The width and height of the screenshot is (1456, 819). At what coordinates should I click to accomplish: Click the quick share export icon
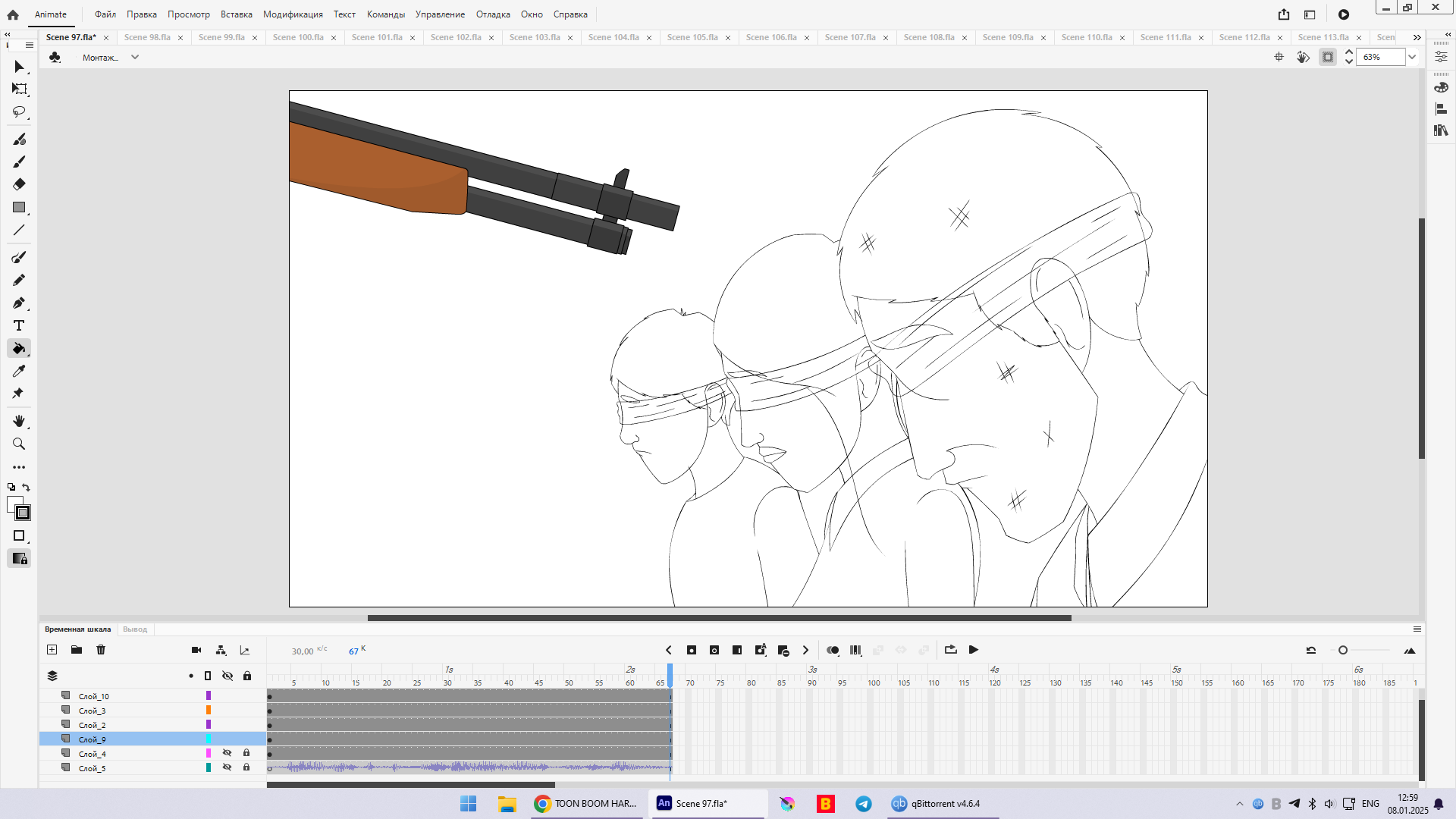(1284, 14)
